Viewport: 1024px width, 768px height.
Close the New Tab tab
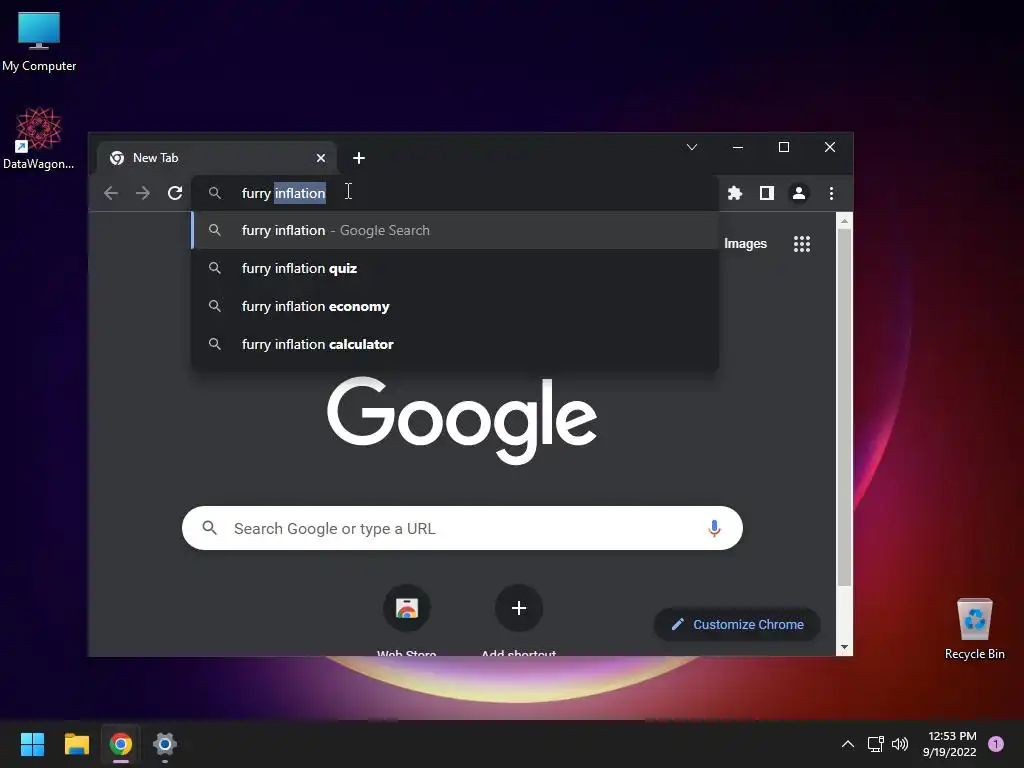[x=321, y=158]
